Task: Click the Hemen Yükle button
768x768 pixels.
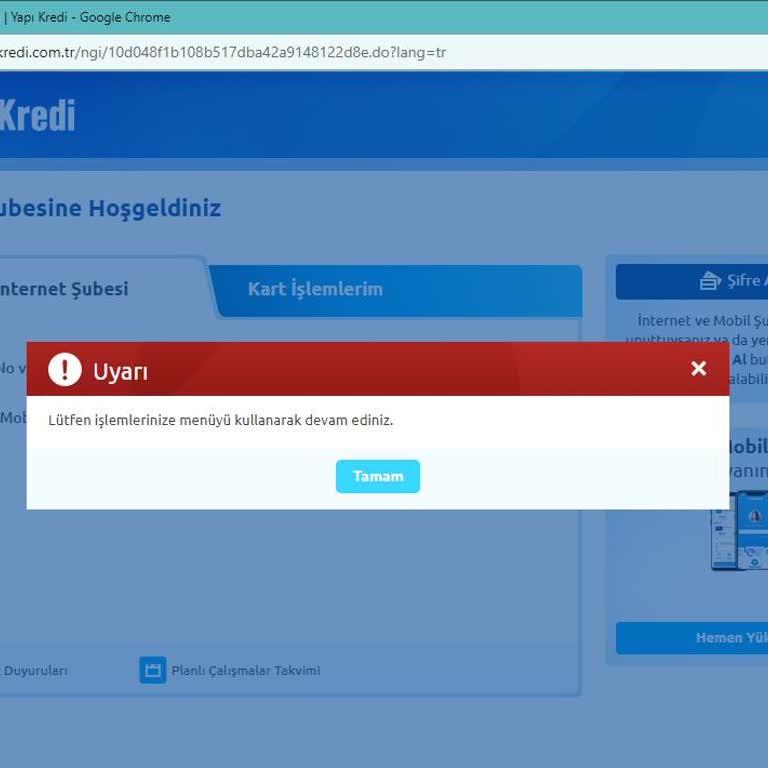Action: click(x=692, y=638)
